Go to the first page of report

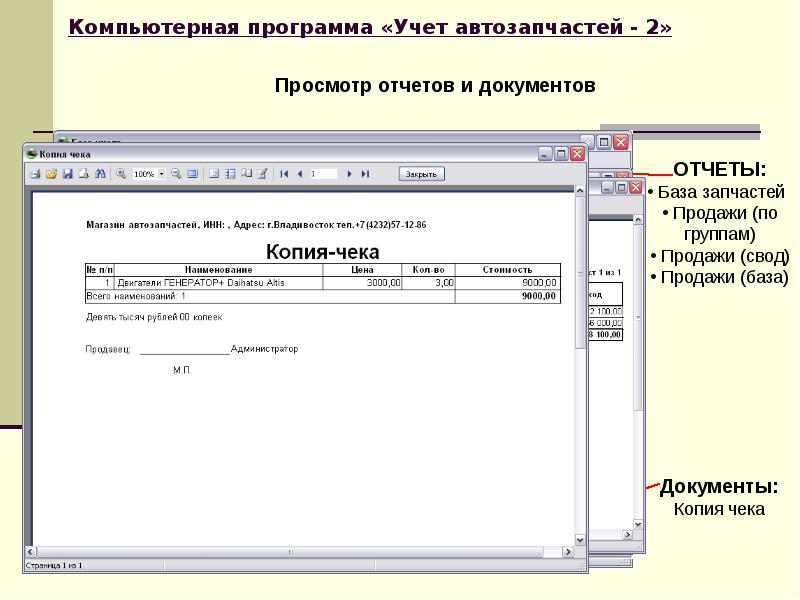(285, 174)
